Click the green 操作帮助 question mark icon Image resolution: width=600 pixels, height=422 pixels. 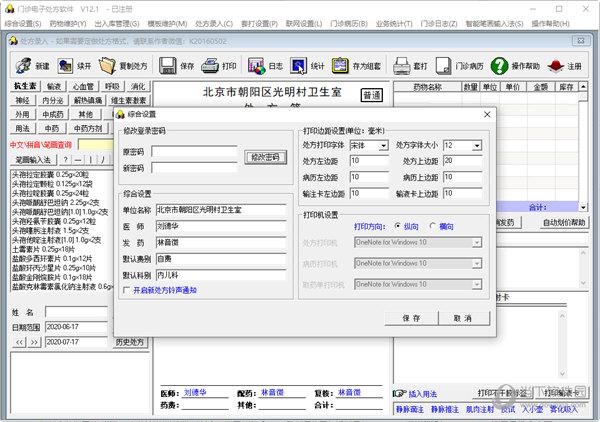point(499,66)
